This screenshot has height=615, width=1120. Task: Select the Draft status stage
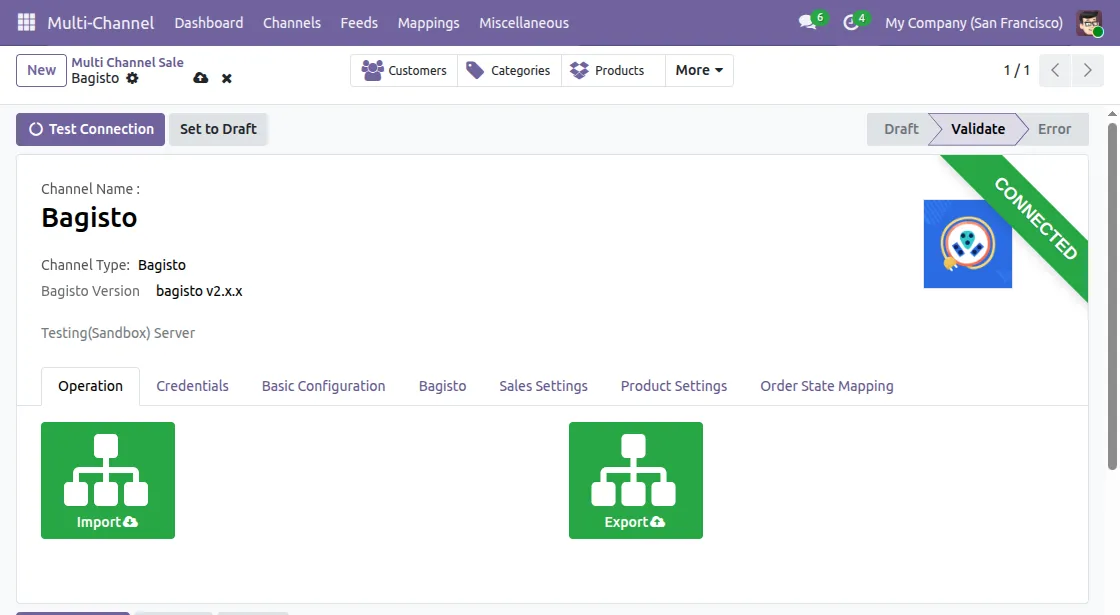coord(901,129)
